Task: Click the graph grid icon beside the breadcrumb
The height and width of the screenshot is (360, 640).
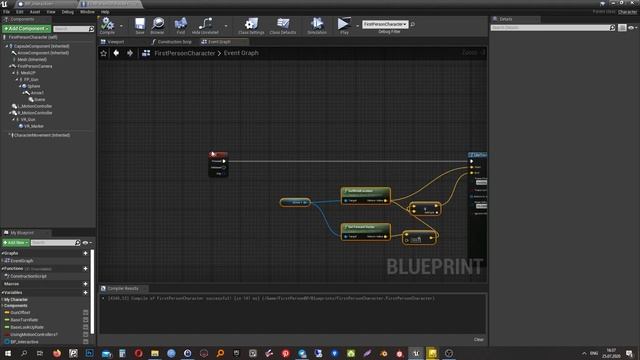Action: click(146, 53)
